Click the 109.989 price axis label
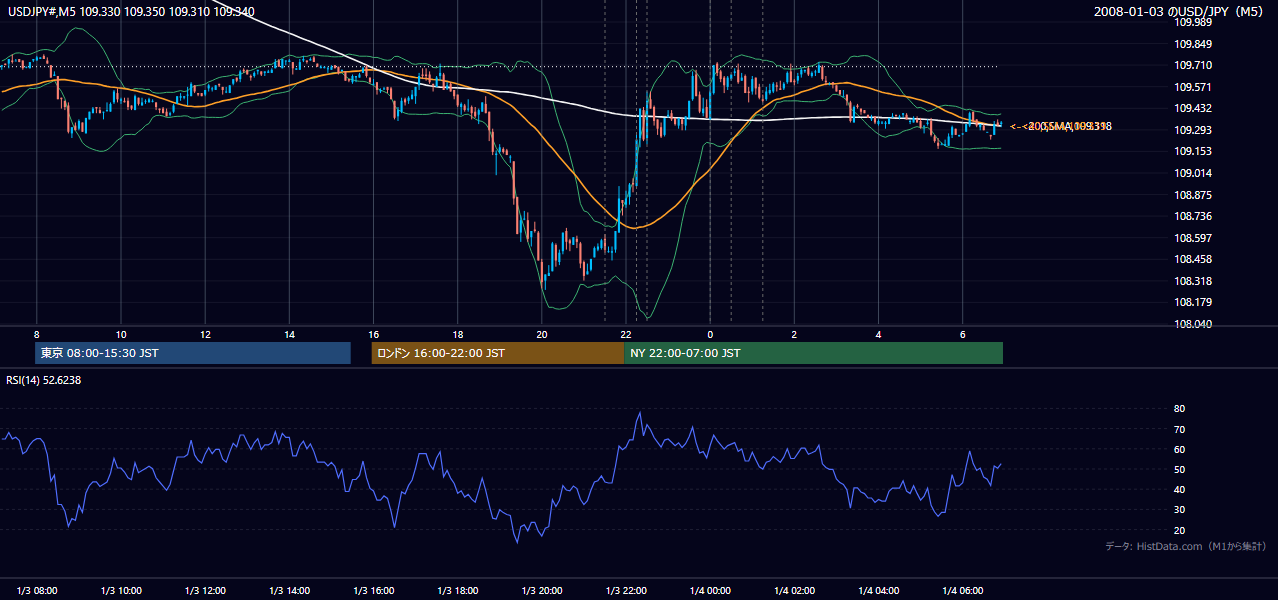 click(x=1193, y=22)
